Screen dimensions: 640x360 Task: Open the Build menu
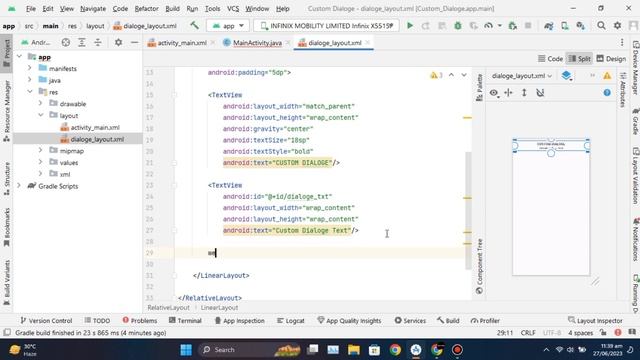click(x=172, y=9)
